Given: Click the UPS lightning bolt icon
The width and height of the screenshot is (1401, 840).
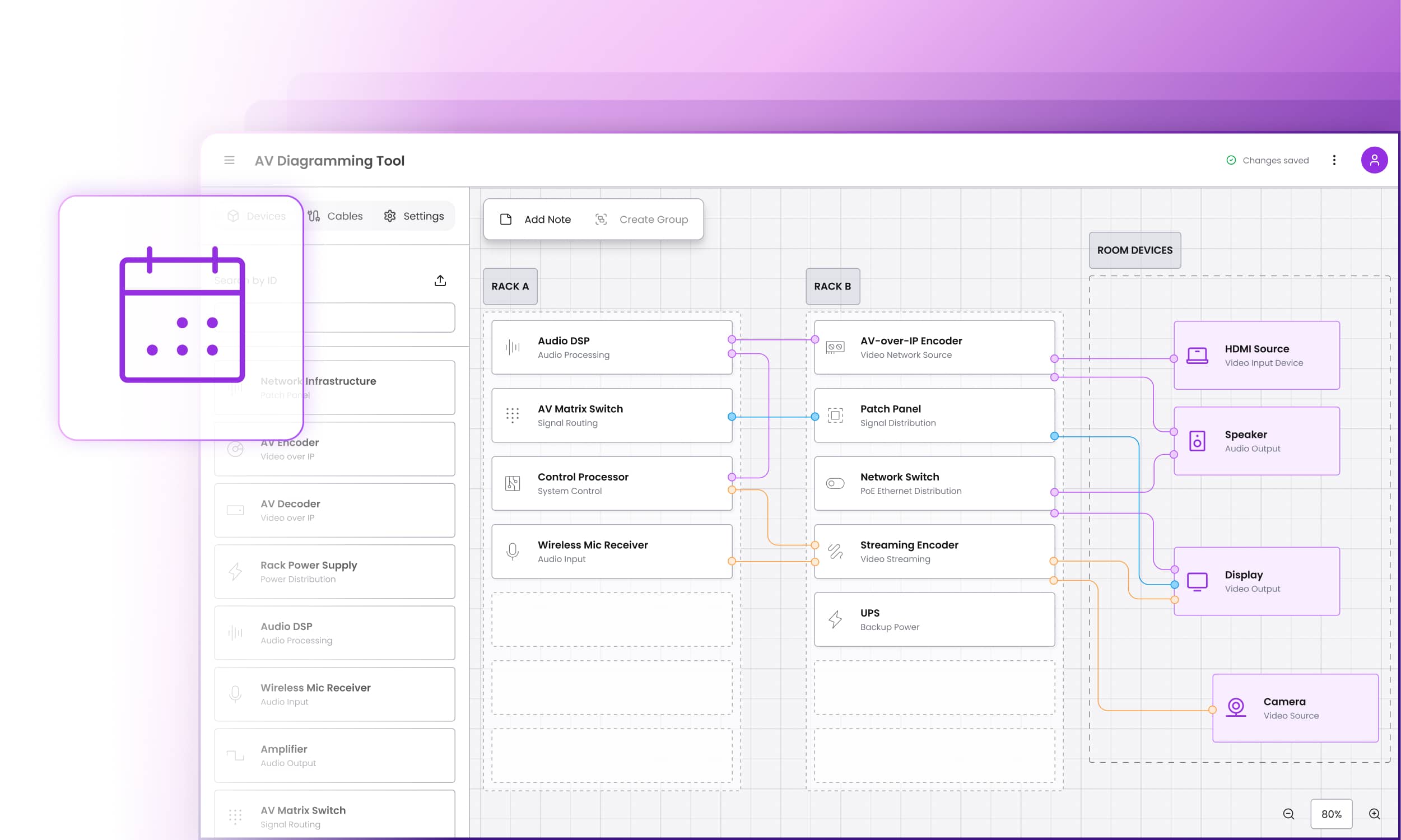Looking at the screenshot, I should click(835, 619).
